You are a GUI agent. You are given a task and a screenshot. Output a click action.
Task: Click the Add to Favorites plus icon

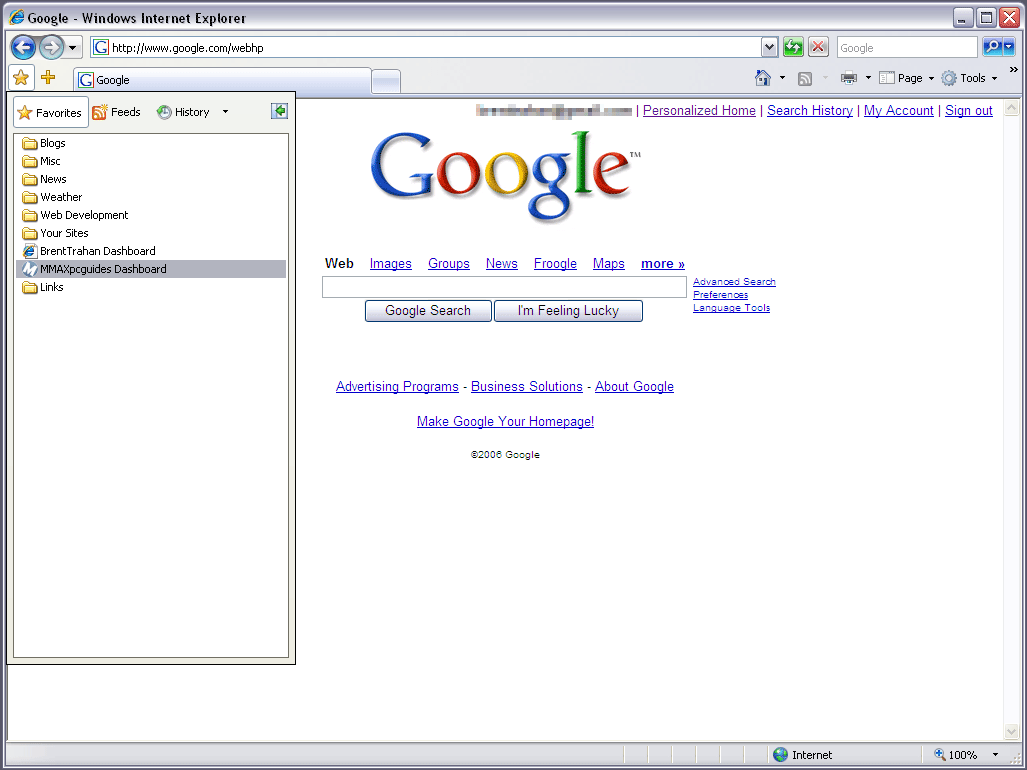(x=48, y=78)
